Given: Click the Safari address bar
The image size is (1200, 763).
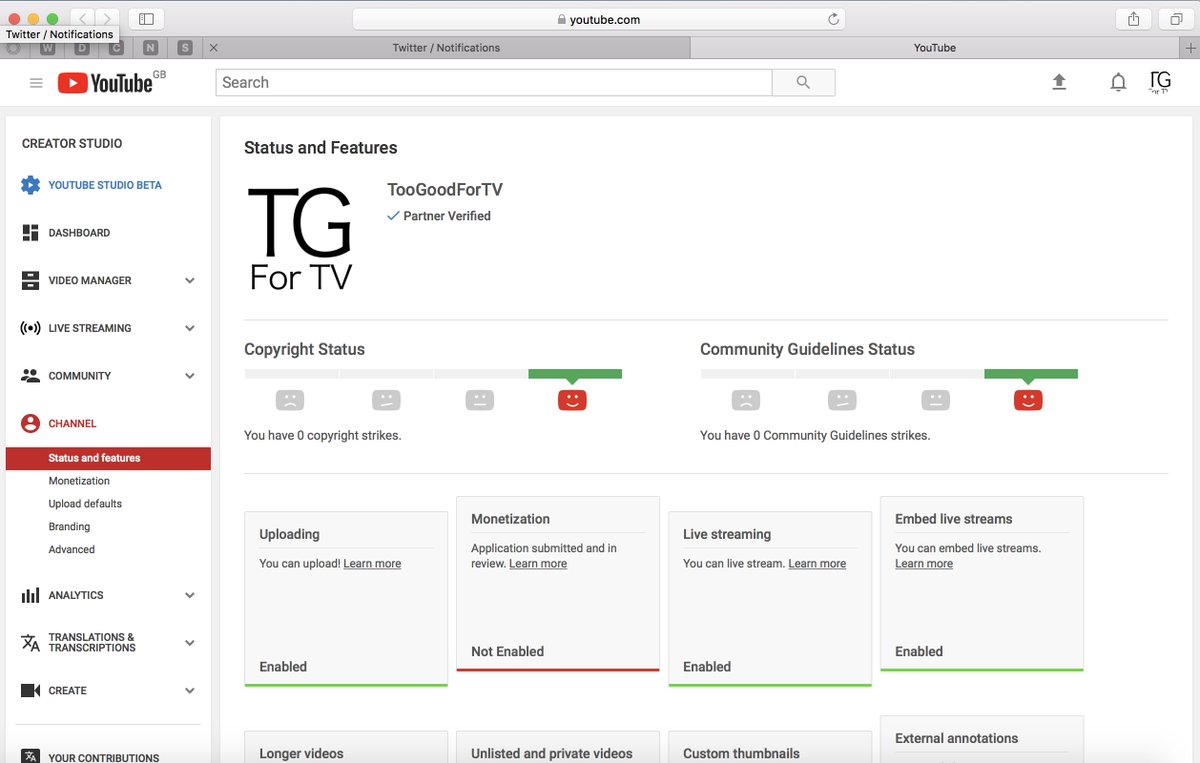Looking at the screenshot, I should (599, 19).
